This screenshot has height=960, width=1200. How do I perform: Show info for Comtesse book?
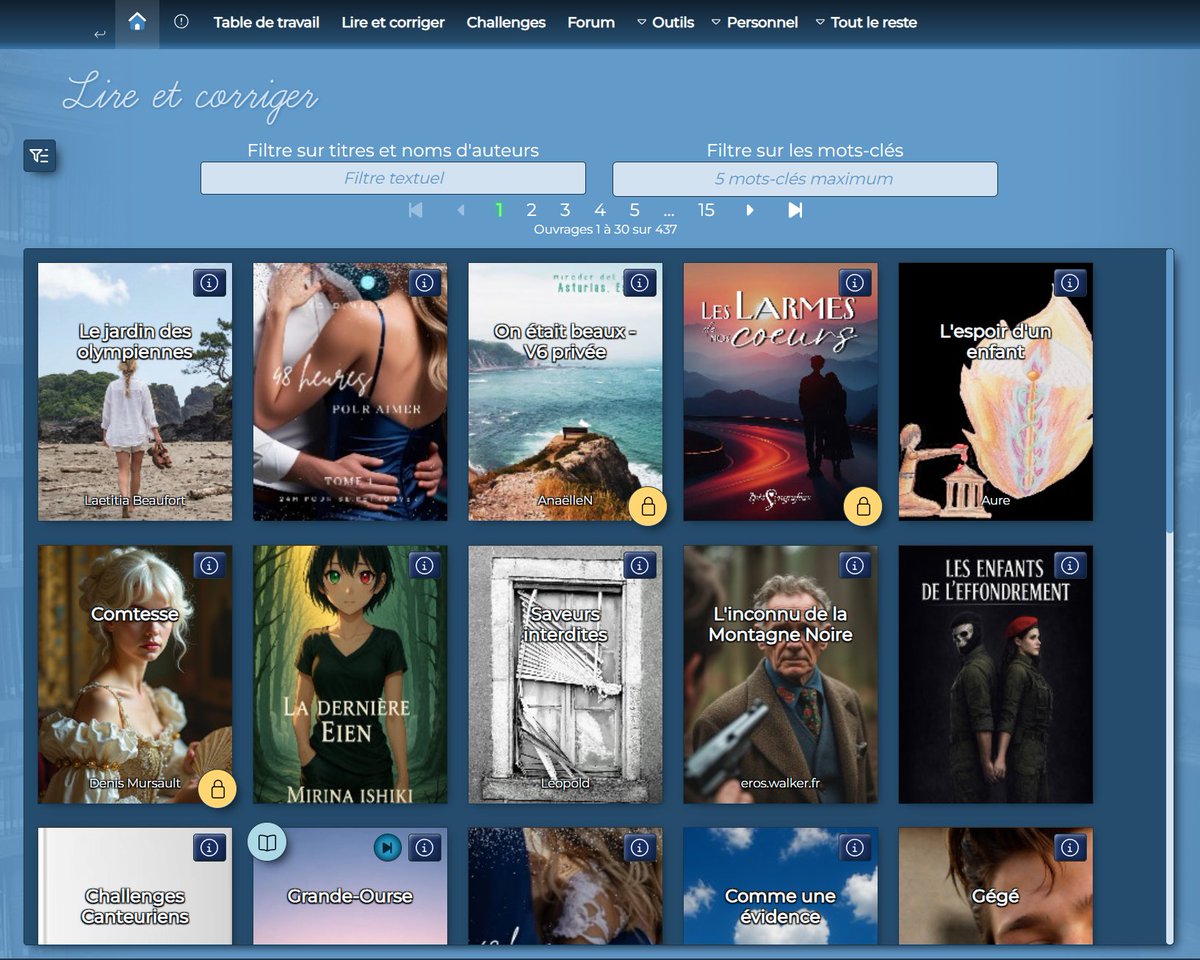[209, 565]
